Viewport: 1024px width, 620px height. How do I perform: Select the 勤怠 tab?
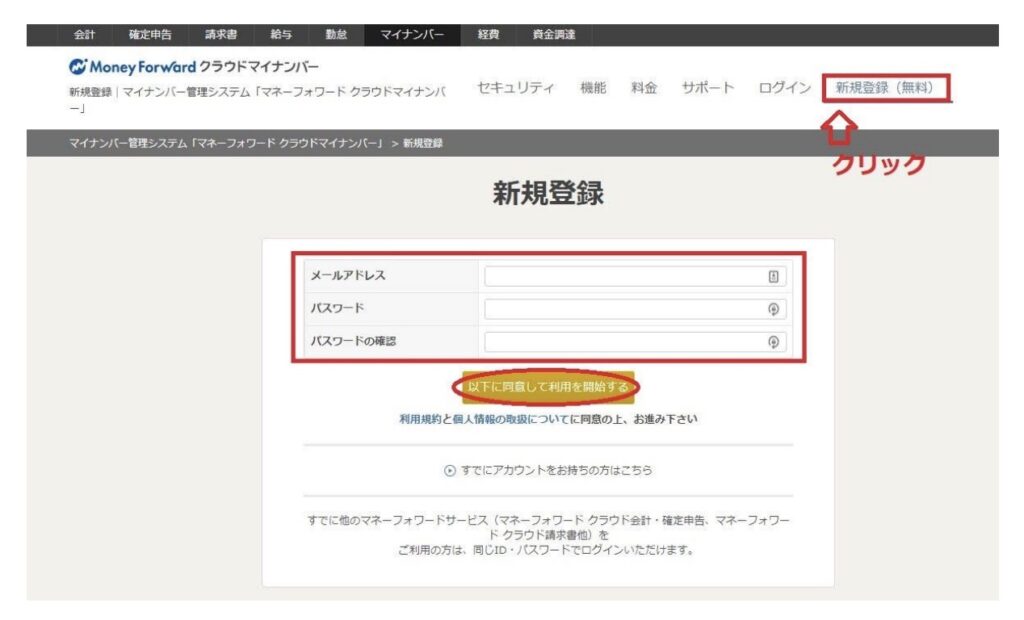click(336, 35)
